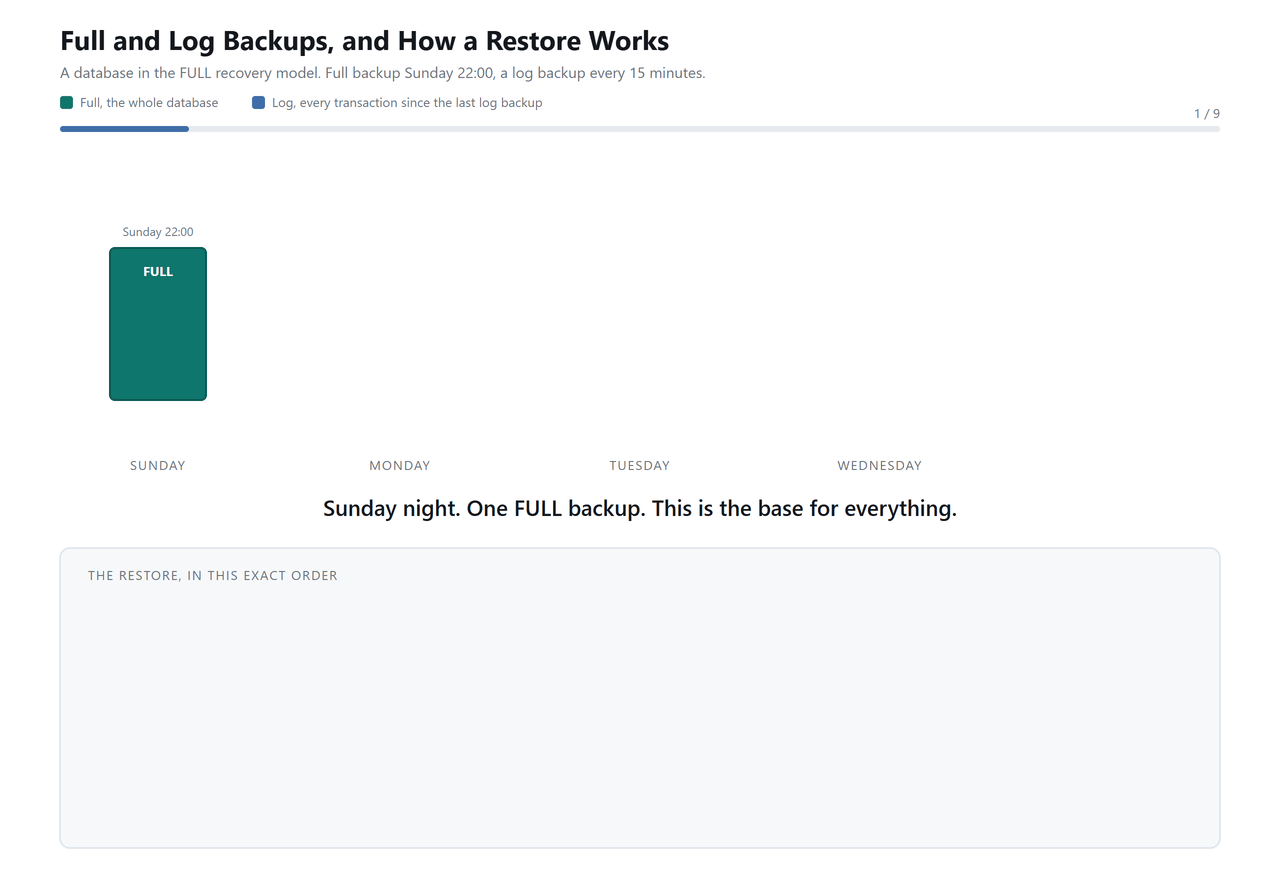Click the green FULL backup block
The width and height of the screenshot is (1280, 880).
tap(158, 324)
